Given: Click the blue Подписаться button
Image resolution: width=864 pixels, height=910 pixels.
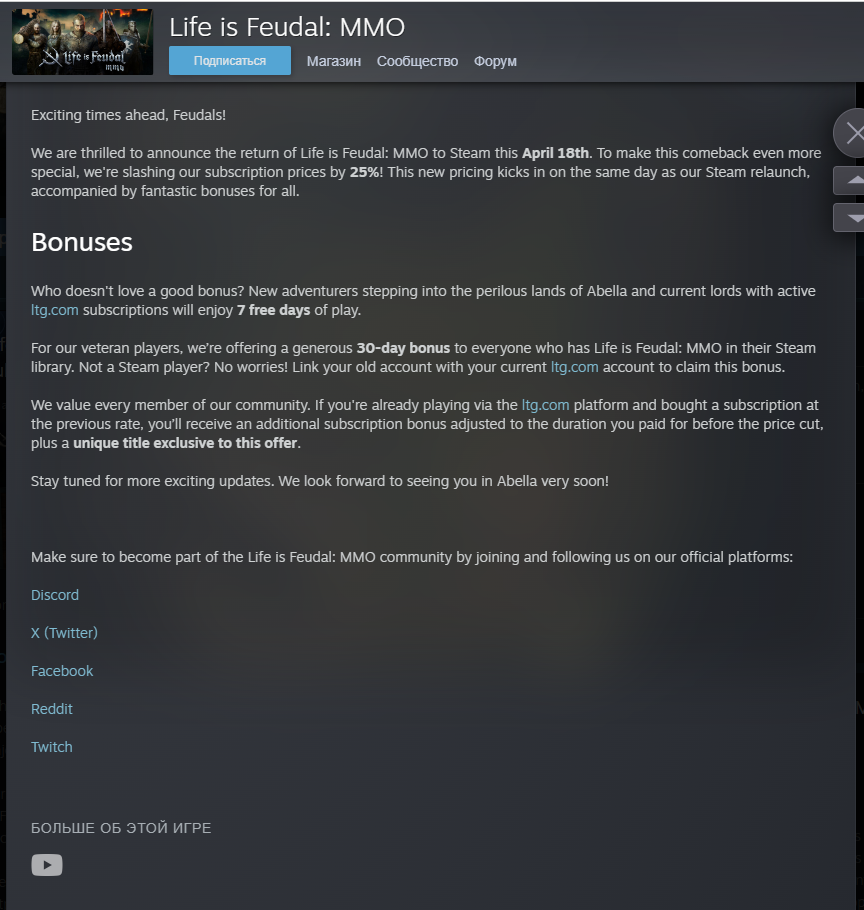Looking at the screenshot, I should 230,60.
